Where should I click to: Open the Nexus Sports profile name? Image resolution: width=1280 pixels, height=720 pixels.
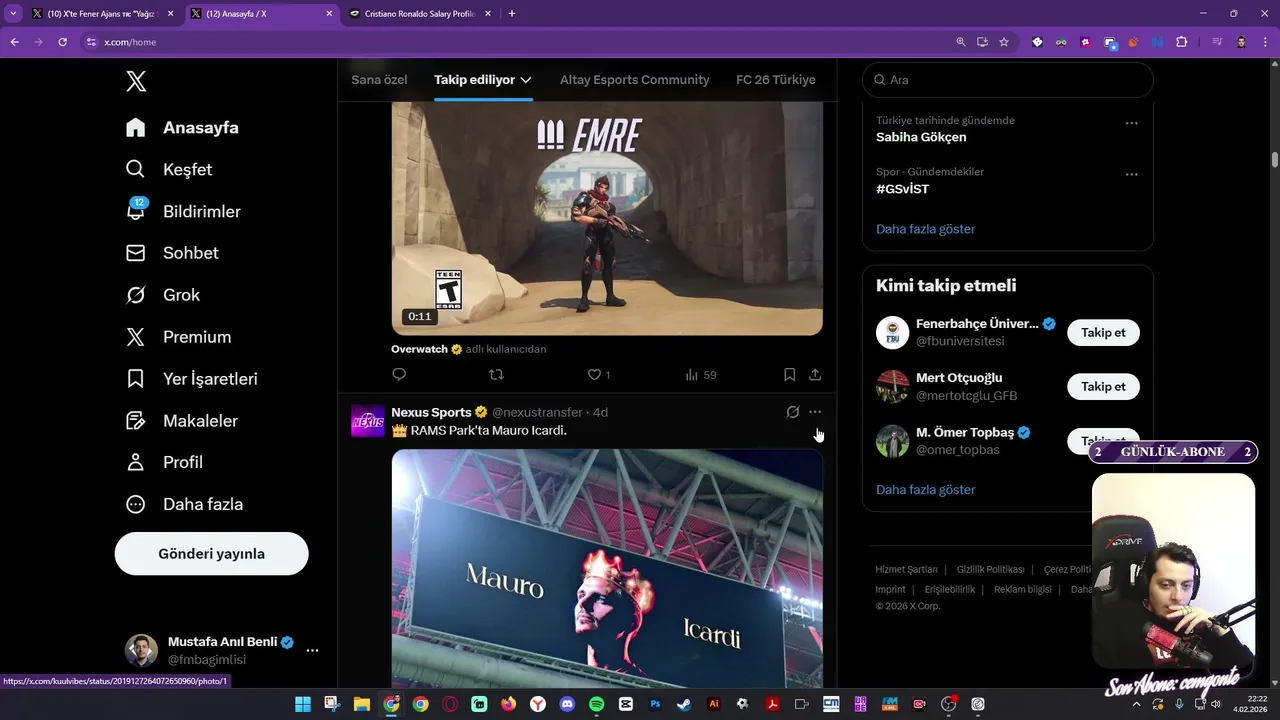(431, 412)
